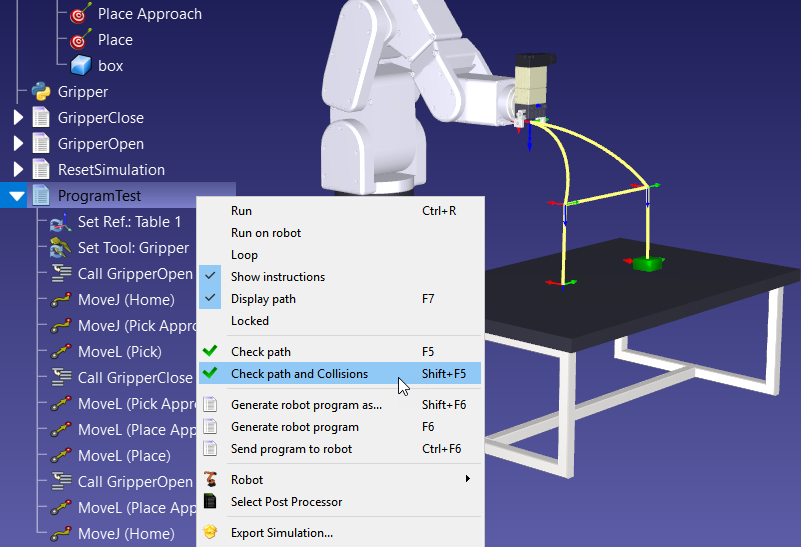Click Run in the context menu
Viewport: 801px width, 547px height.
[x=241, y=211]
